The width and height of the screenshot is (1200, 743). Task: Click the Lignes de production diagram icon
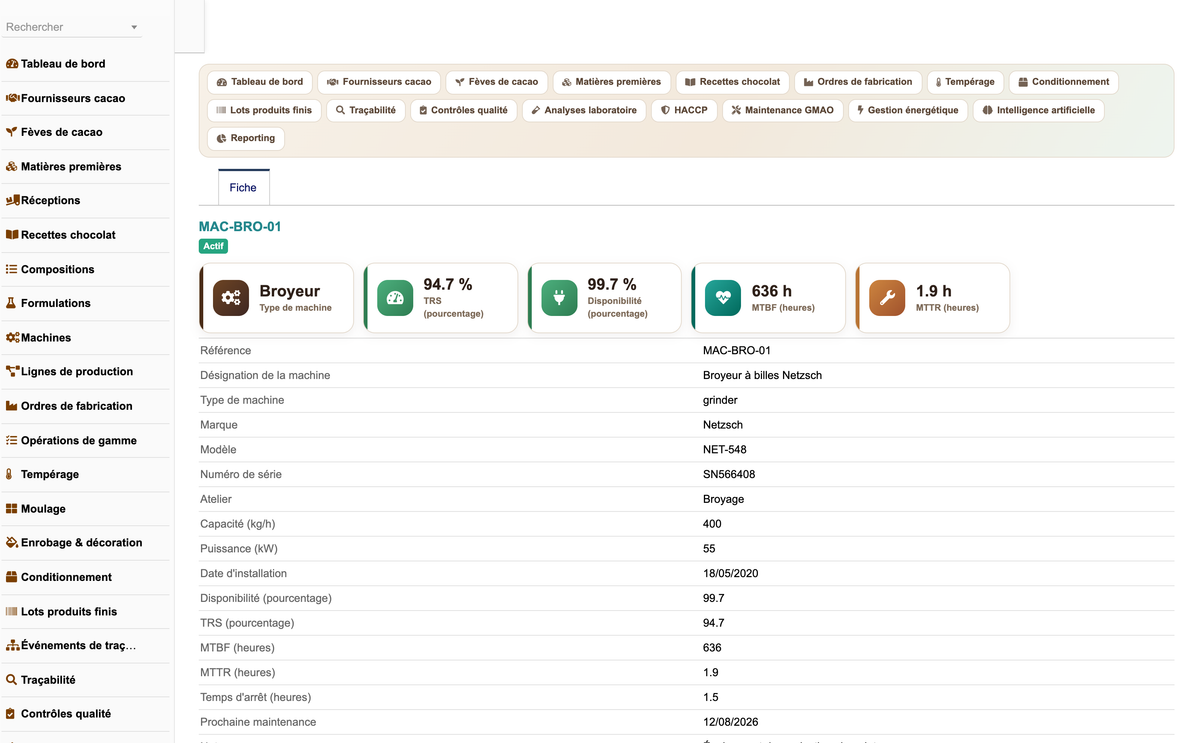pos(12,371)
